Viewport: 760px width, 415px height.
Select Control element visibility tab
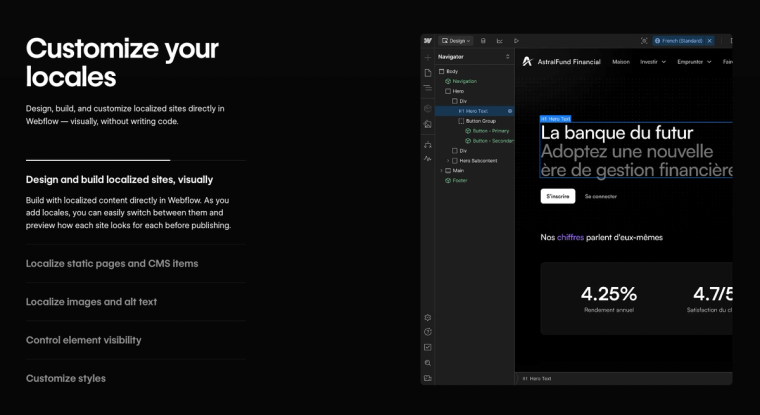(x=83, y=340)
